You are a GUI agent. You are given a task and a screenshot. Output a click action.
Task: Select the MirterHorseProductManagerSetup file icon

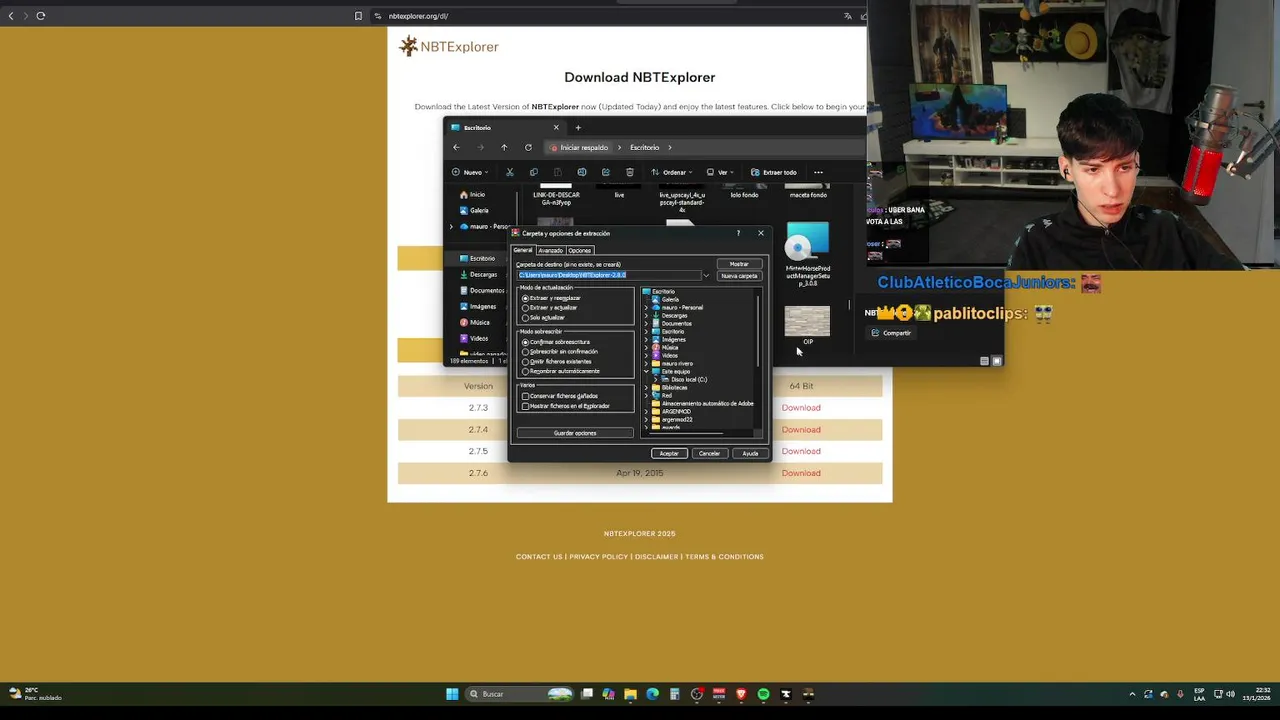[x=807, y=241]
